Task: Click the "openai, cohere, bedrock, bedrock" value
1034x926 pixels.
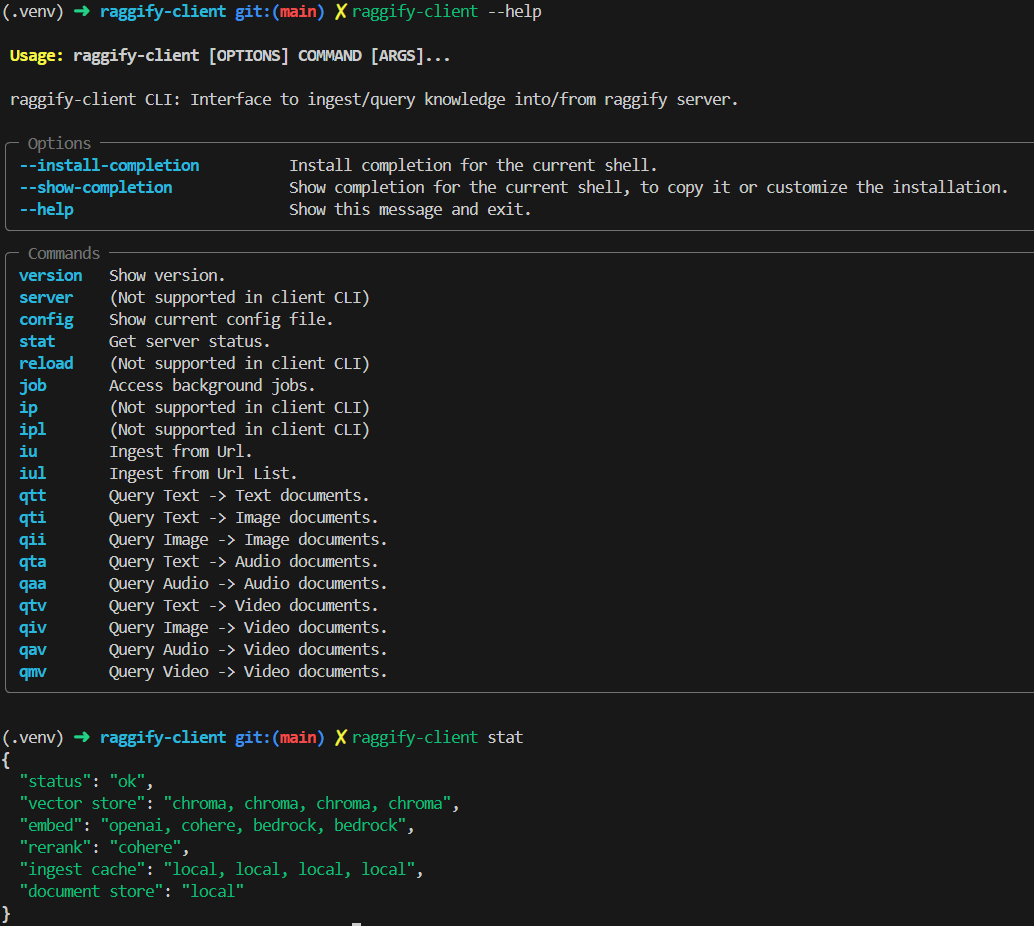Action: [x=253, y=826]
